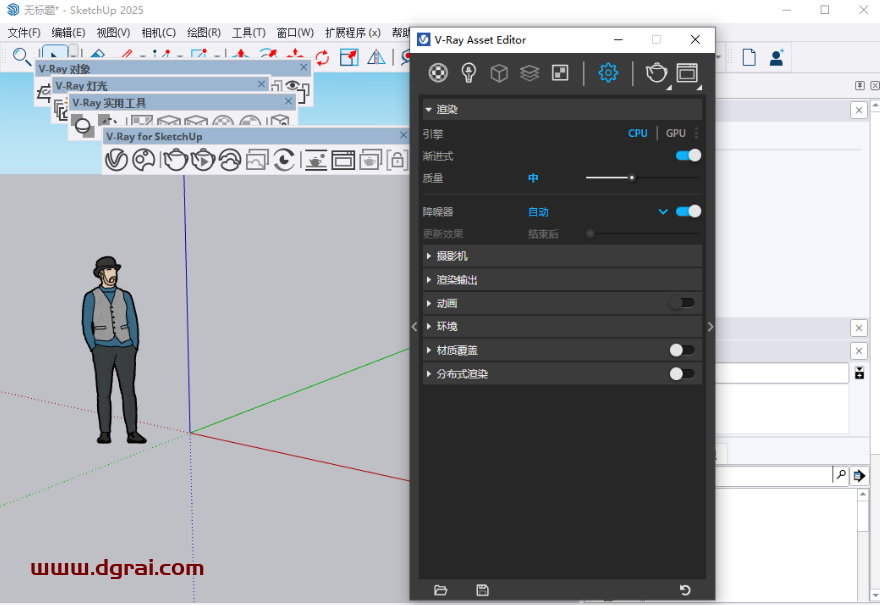Open the Geometry cube tab in Asset Editor
Screen dimensions: 880x605
point(499,73)
